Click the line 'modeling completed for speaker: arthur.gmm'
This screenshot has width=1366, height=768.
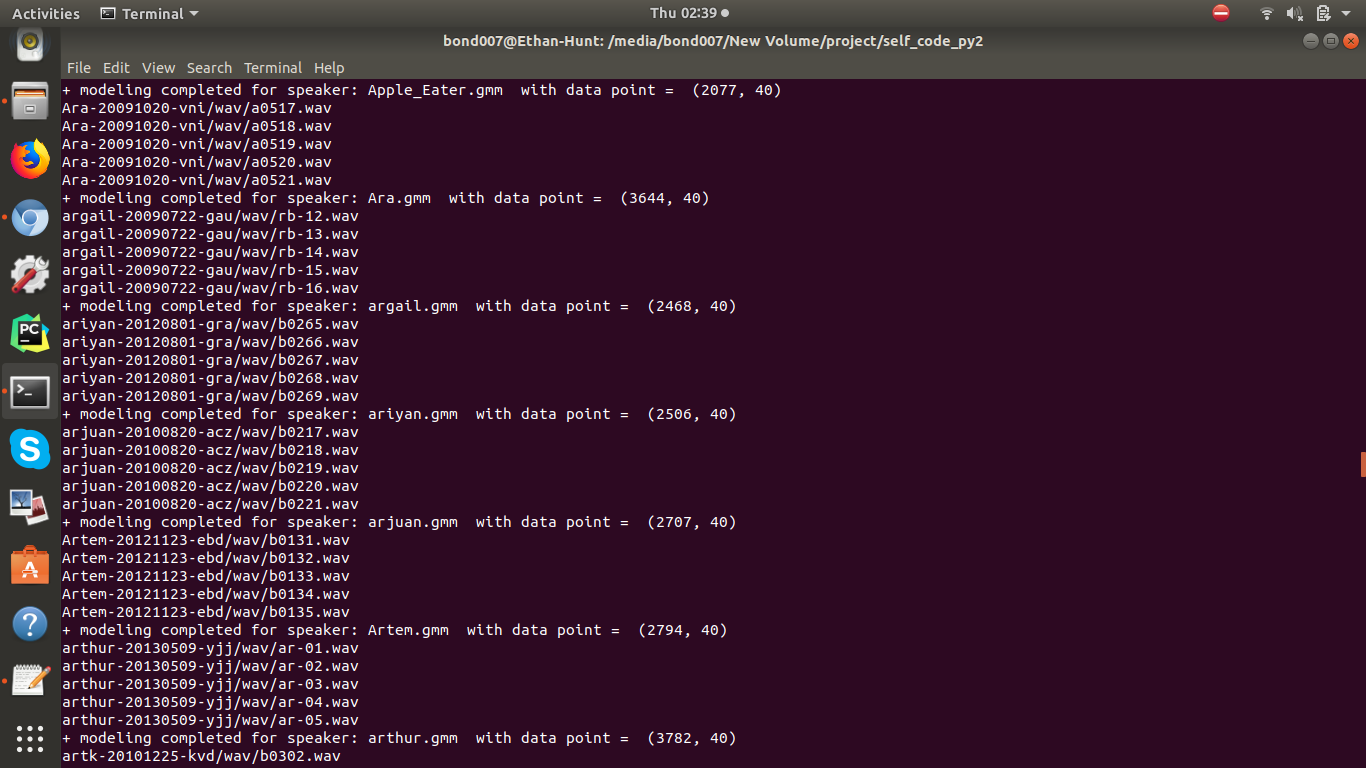click(399, 738)
